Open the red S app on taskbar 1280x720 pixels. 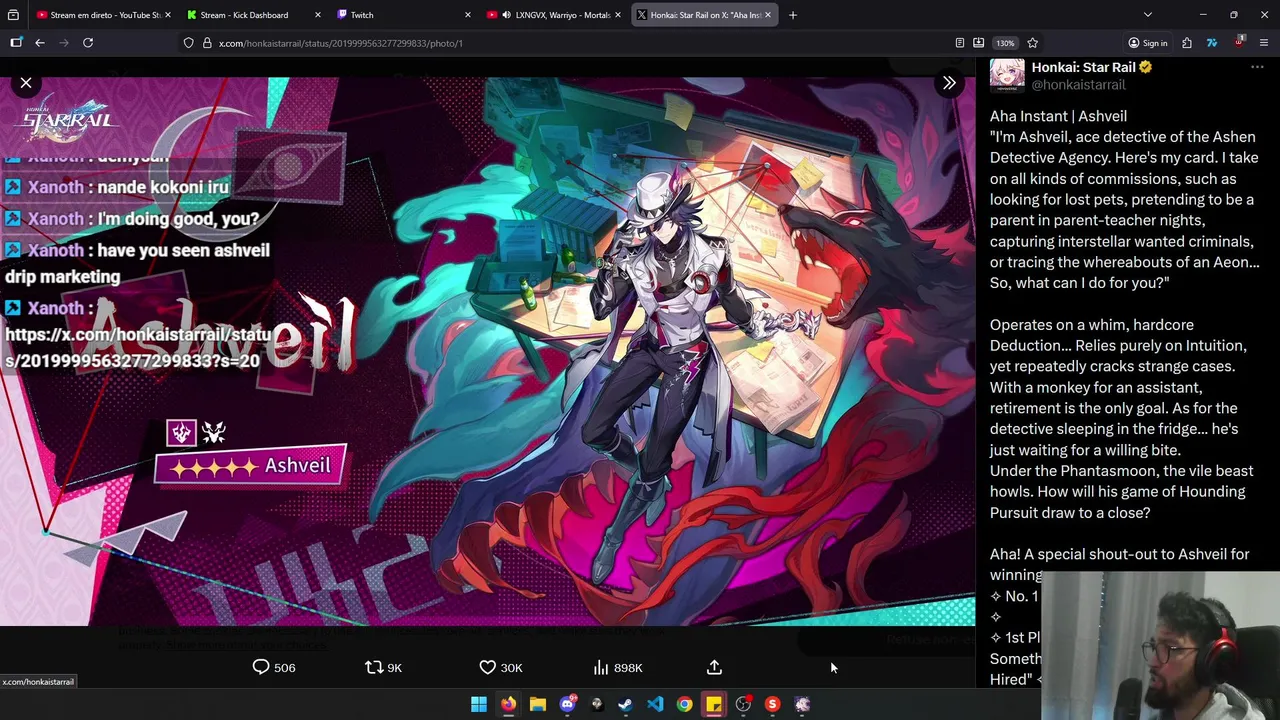pyautogui.click(x=772, y=704)
